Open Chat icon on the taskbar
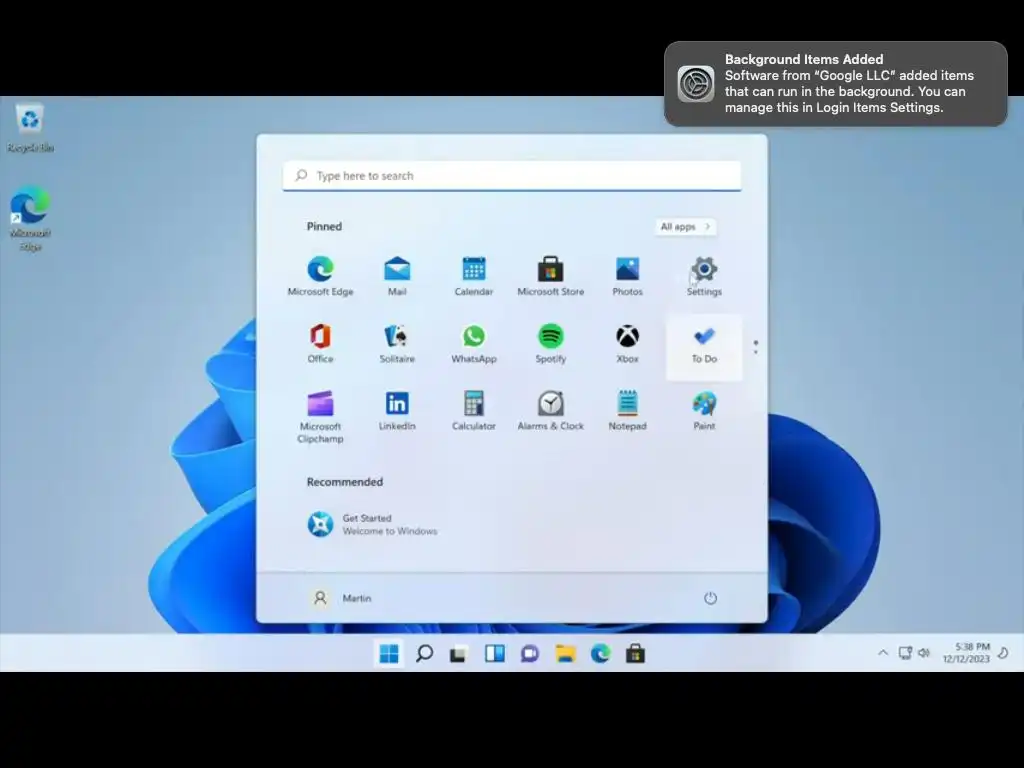Image resolution: width=1024 pixels, height=768 pixels. coord(530,654)
